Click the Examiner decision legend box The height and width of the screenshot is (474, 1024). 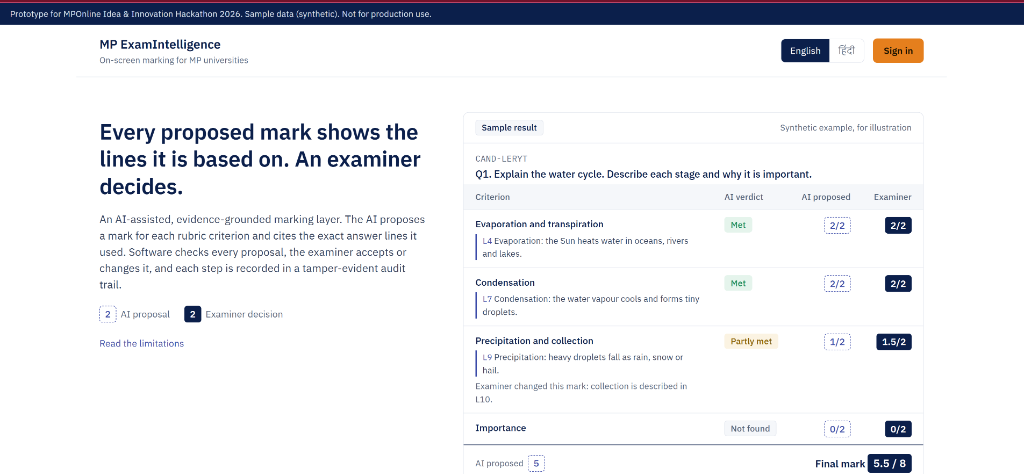click(193, 314)
